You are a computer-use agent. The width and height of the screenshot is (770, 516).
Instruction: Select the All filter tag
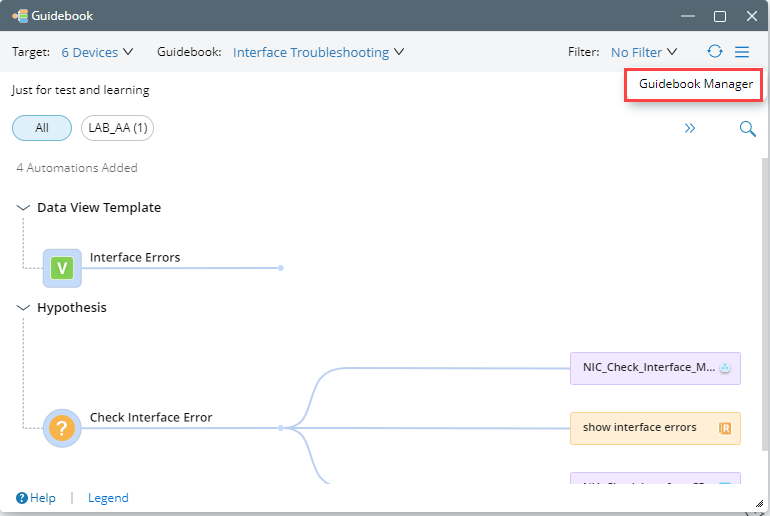pos(42,128)
